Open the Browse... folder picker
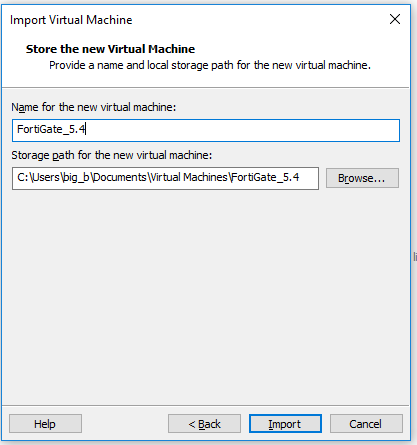Viewport: 417px width, 445px height. coord(362,178)
